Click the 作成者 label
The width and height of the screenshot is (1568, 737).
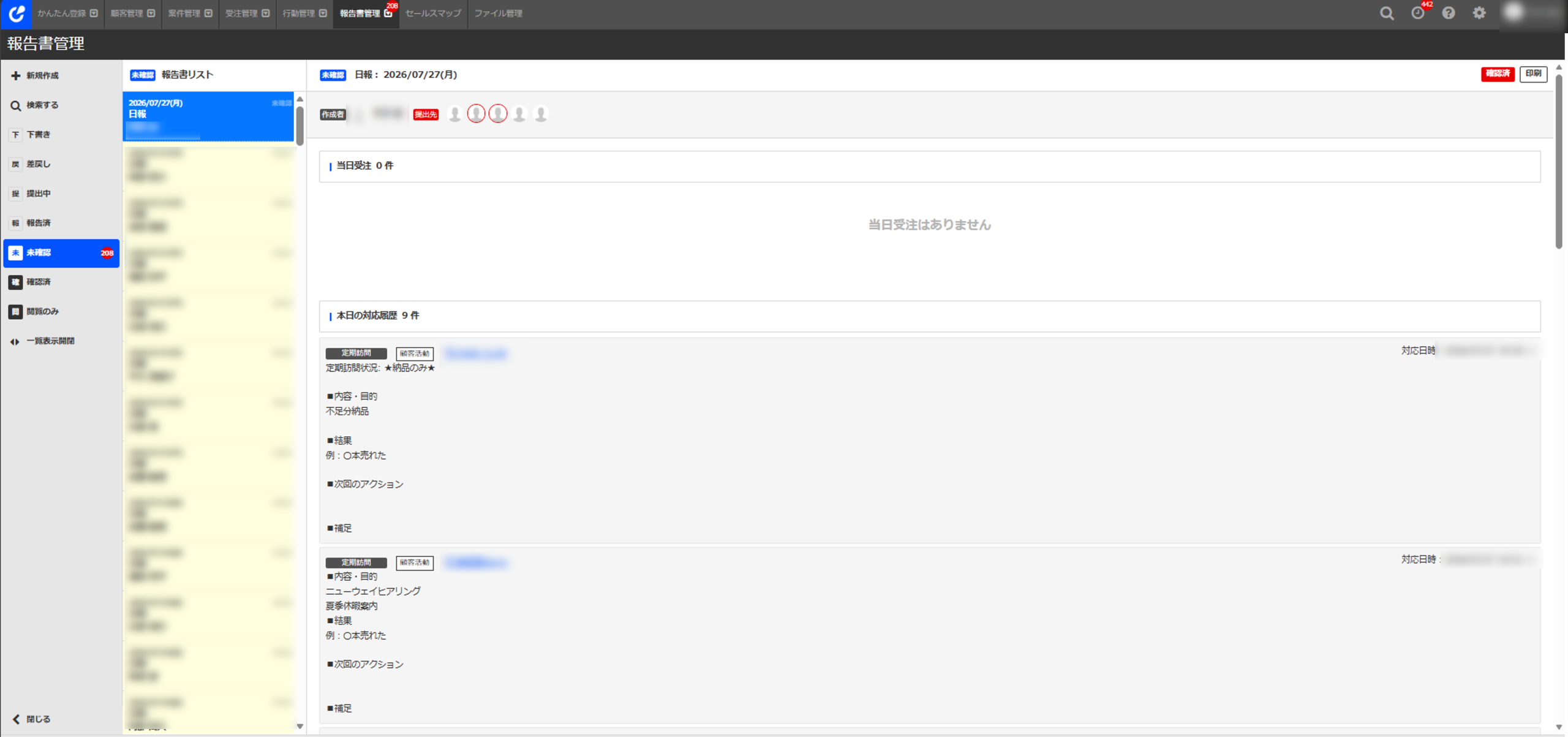click(333, 115)
